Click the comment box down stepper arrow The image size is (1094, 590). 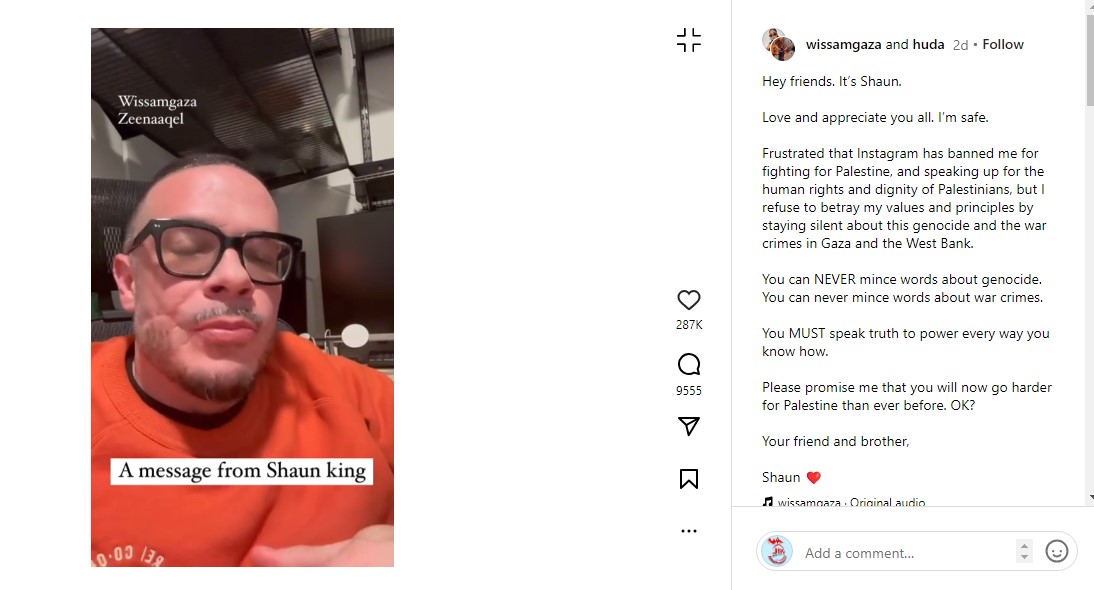1024,557
